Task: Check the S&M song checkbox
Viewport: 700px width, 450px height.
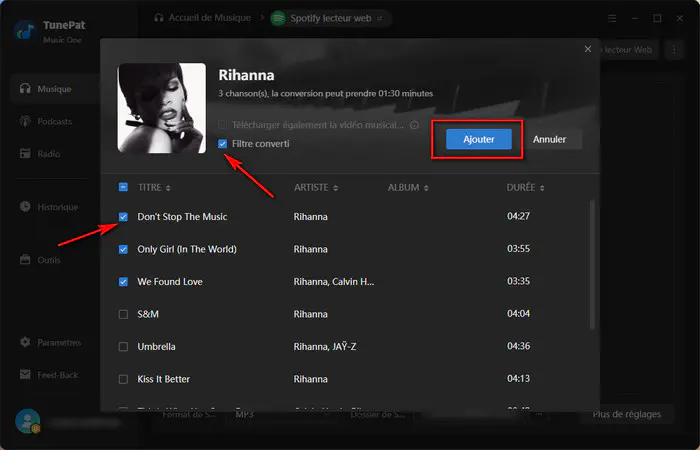Action: [123, 314]
